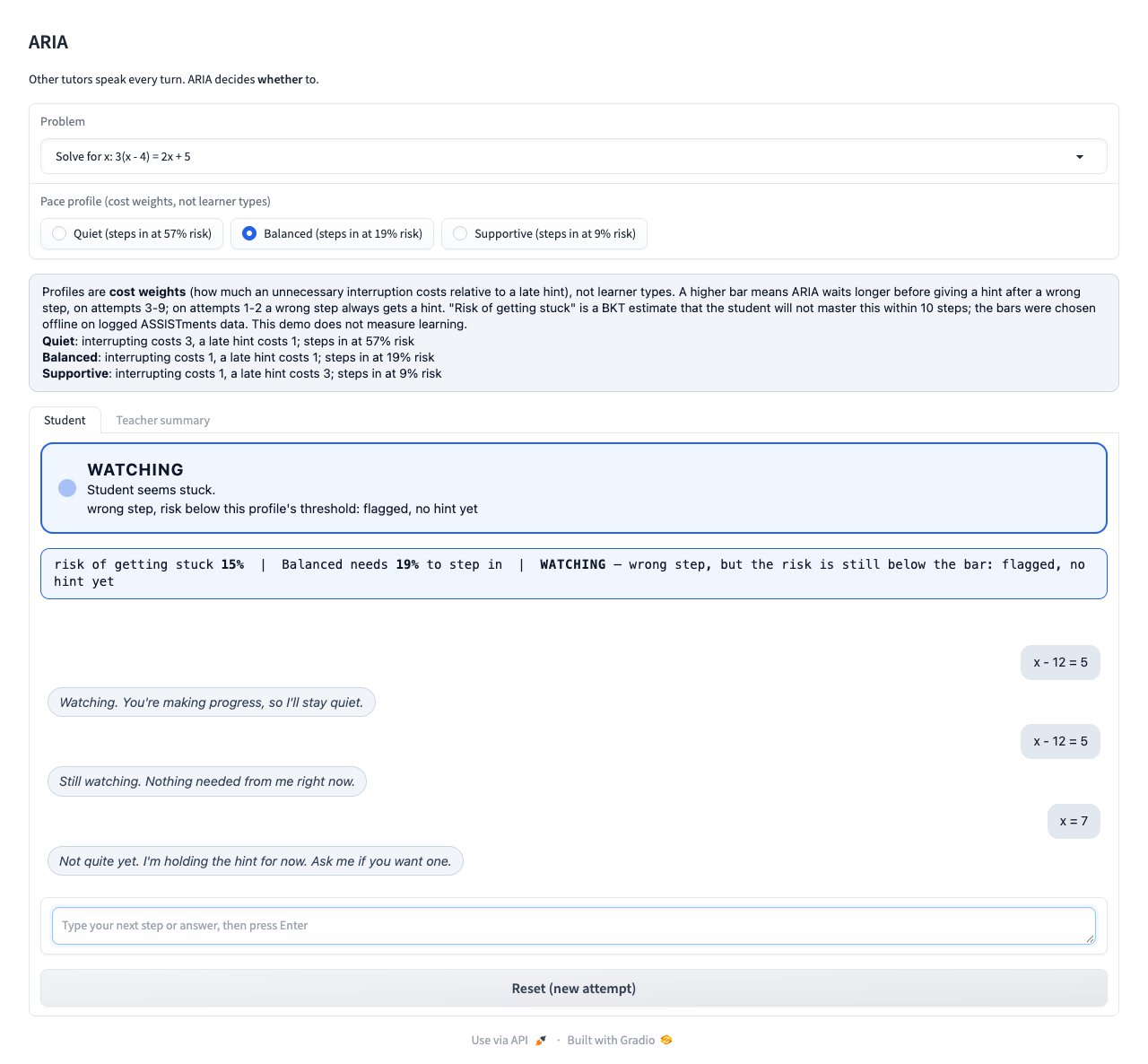Click the blue WATCHING status dot
Viewport: 1148px width, 1064px height.
pos(67,488)
